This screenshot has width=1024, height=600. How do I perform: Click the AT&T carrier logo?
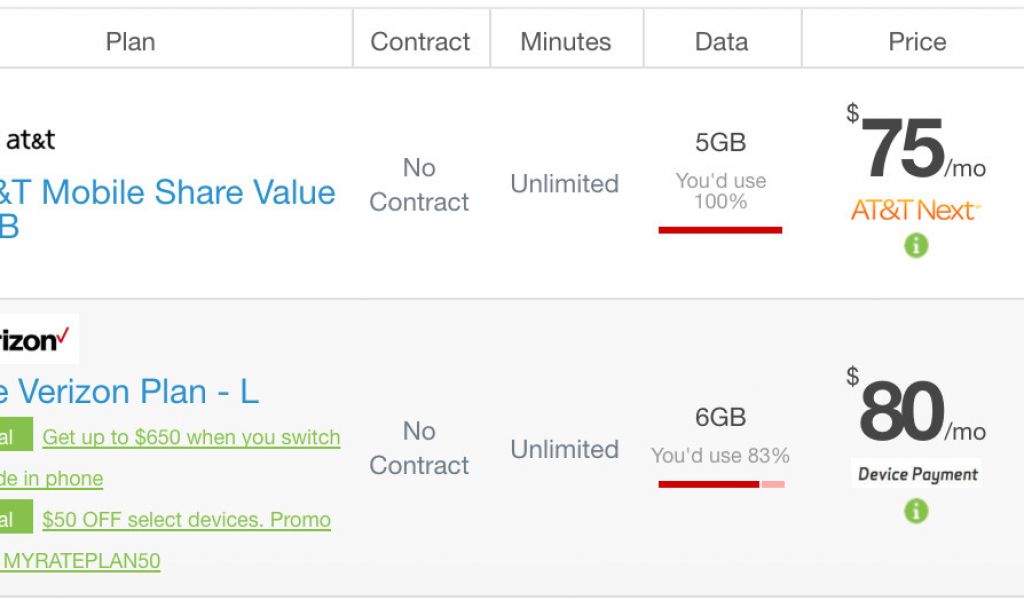[30, 139]
